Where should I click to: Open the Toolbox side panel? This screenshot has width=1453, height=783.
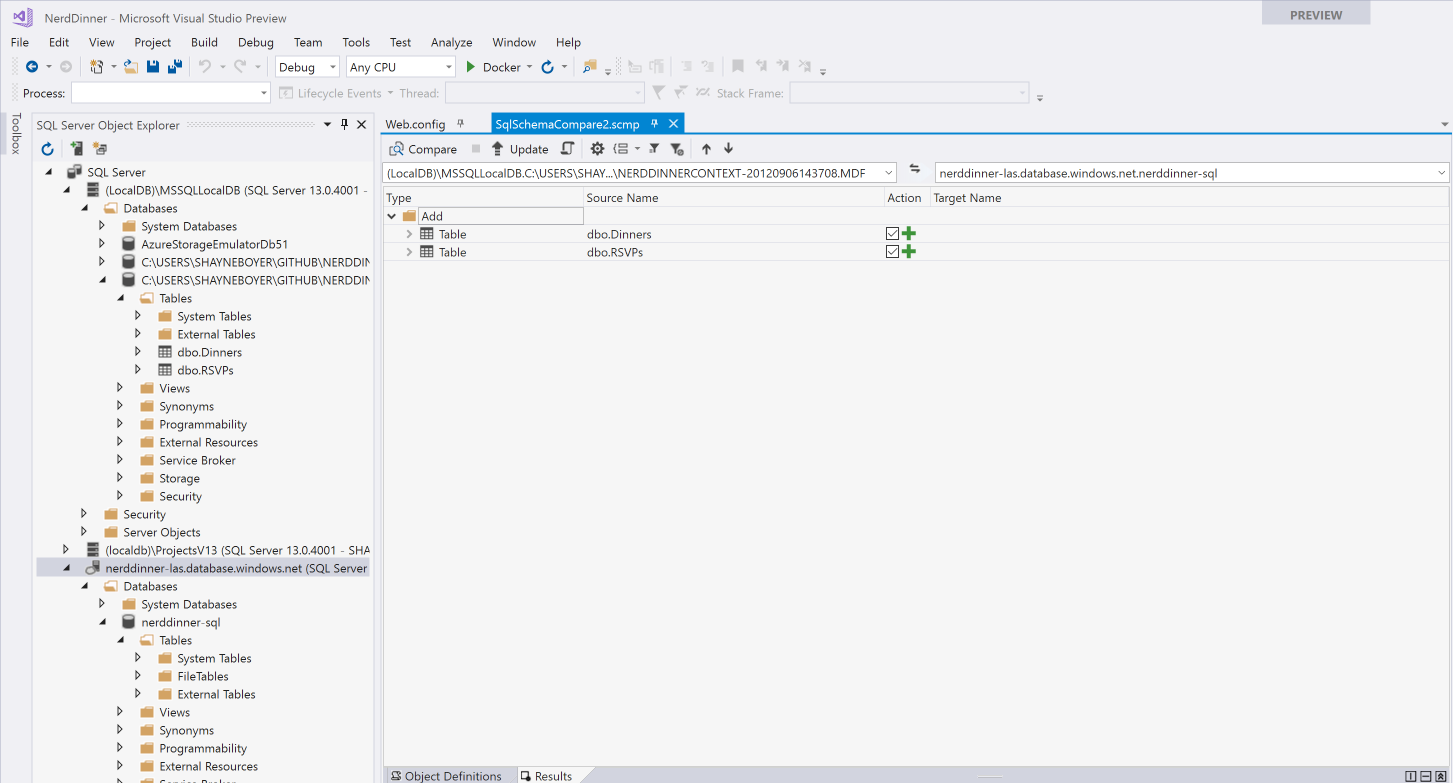coord(15,133)
